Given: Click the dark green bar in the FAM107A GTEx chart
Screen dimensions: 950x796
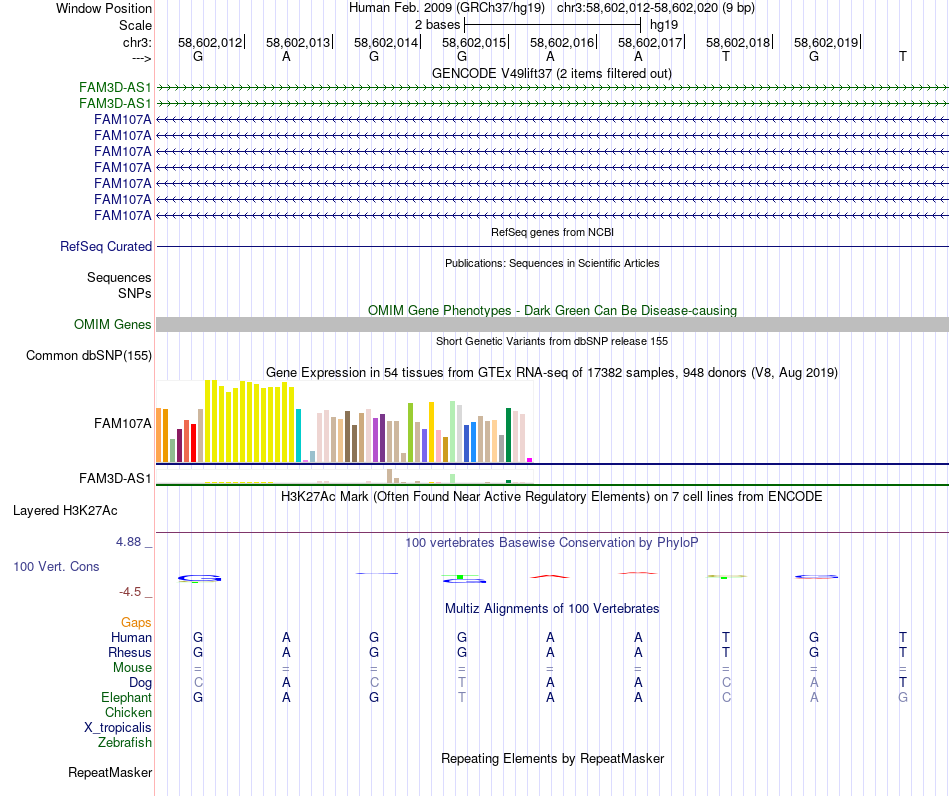Looking at the screenshot, I should point(508,436).
